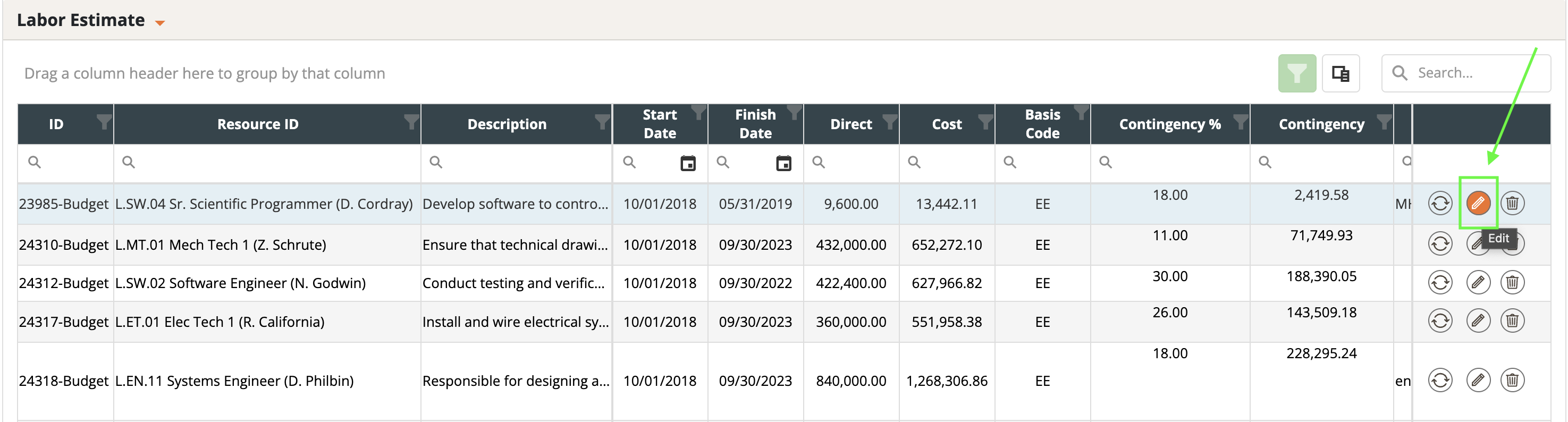Click the refresh icon on 24310-Budget row
The image size is (1568, 422).
pos(1439,243)
